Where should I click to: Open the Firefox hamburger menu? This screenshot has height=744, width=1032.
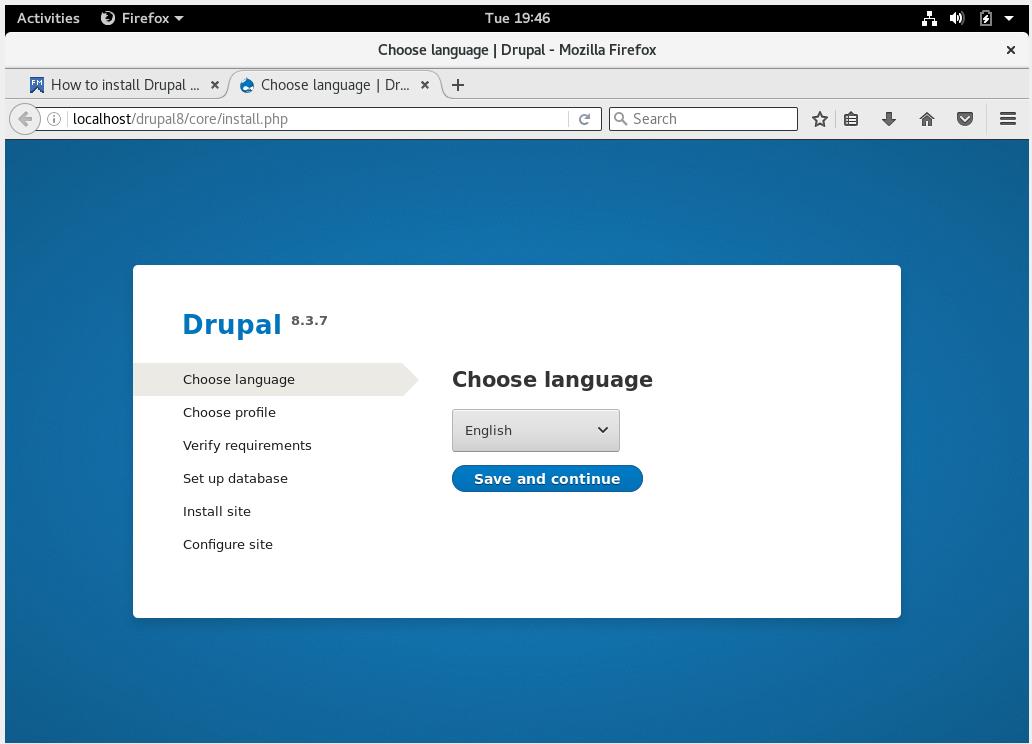pos(1008,119)
